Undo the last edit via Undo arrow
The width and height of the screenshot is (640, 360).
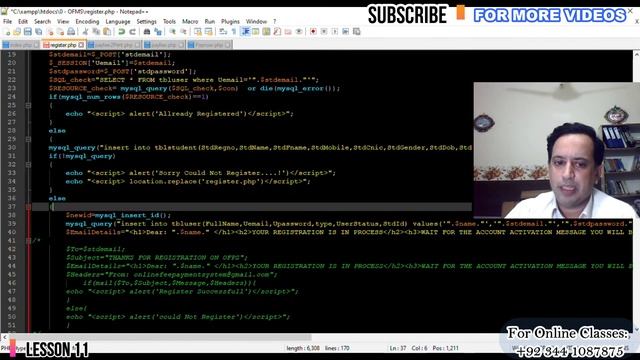122,31
